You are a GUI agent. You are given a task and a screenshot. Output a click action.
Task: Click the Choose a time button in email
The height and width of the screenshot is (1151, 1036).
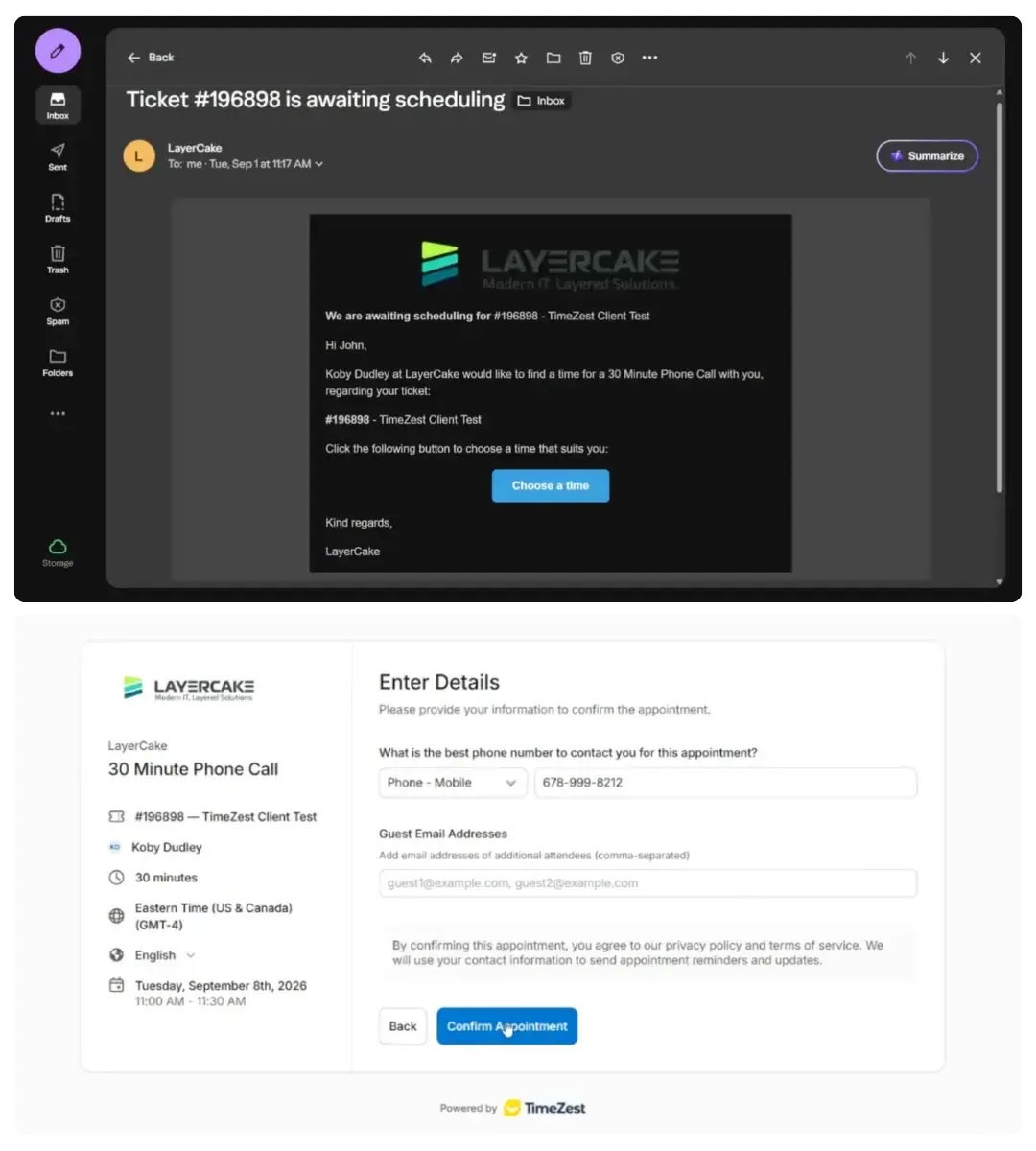[x=551, y=485]
